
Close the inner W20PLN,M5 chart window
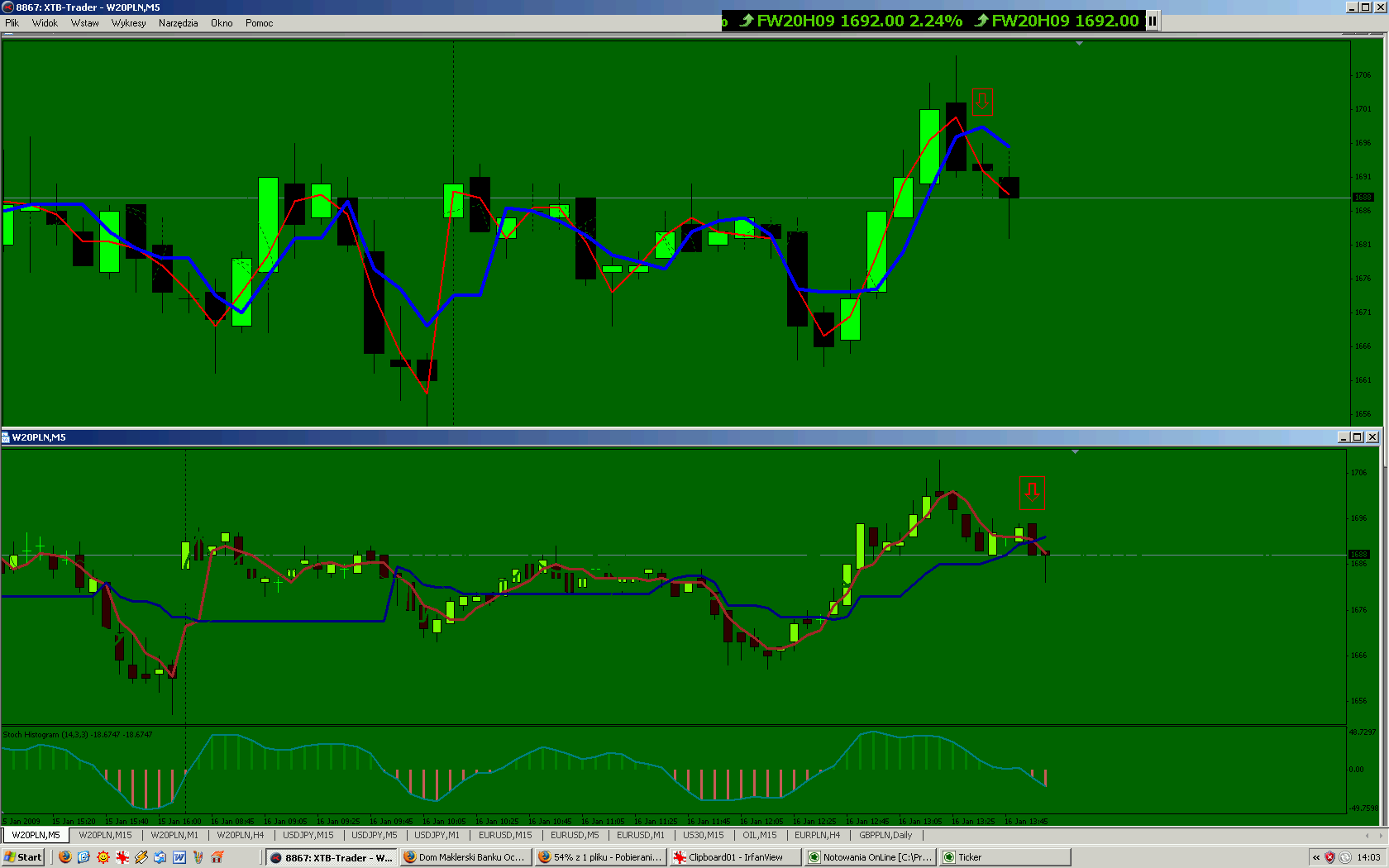coord(1372,437)
